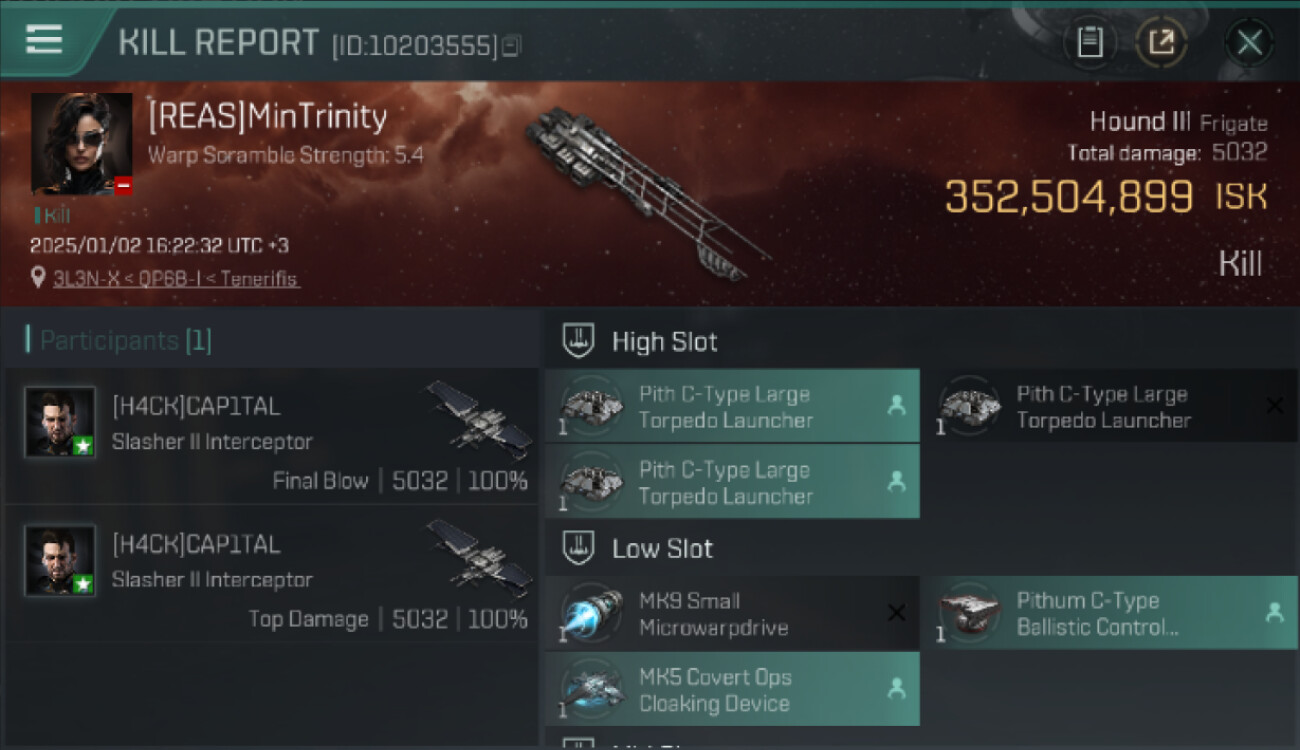
Task: Click the clipboard copy report icon
Action: point(1090,42)
